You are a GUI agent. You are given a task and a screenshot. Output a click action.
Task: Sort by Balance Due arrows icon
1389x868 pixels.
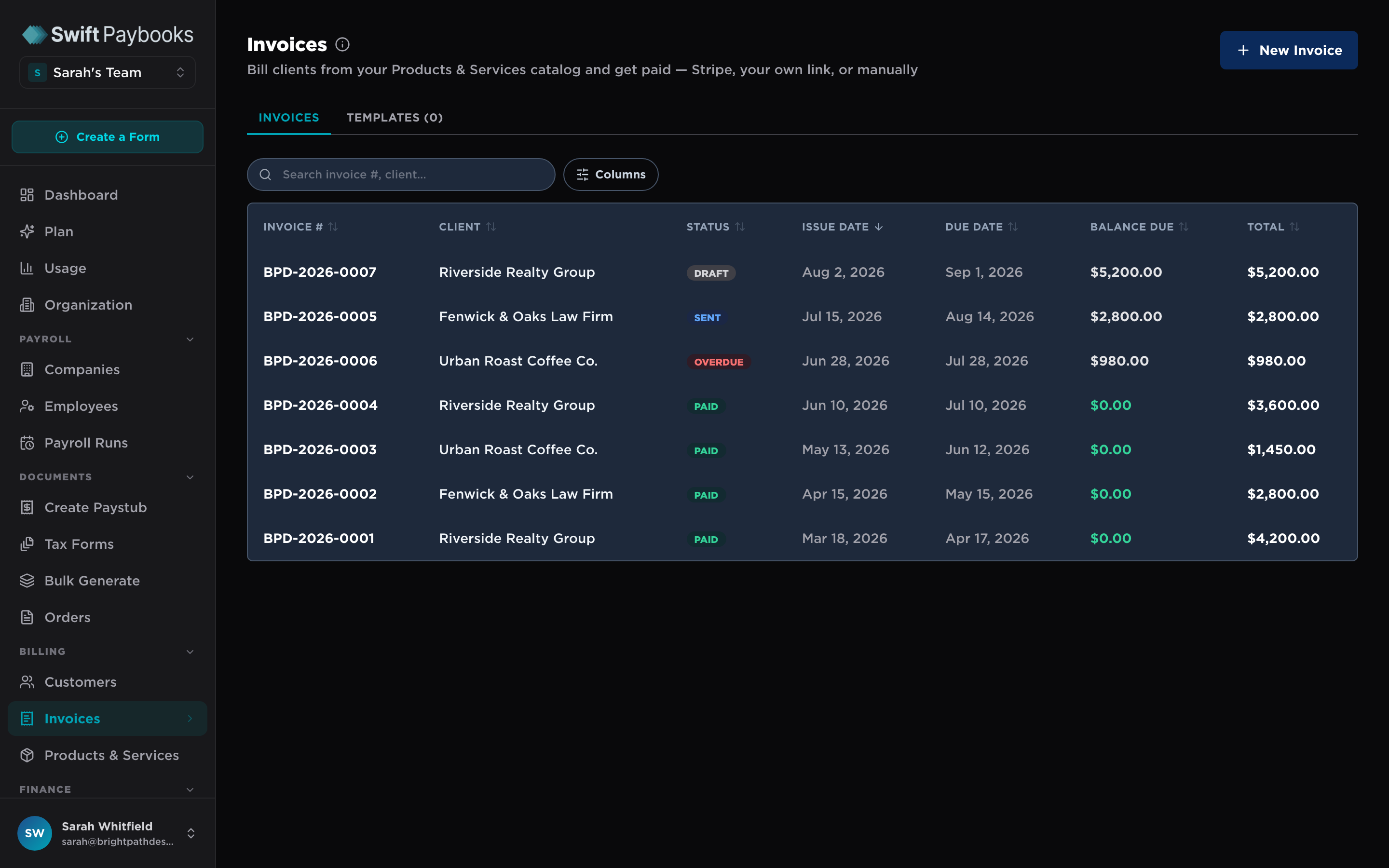click(x=1184, y=227)
